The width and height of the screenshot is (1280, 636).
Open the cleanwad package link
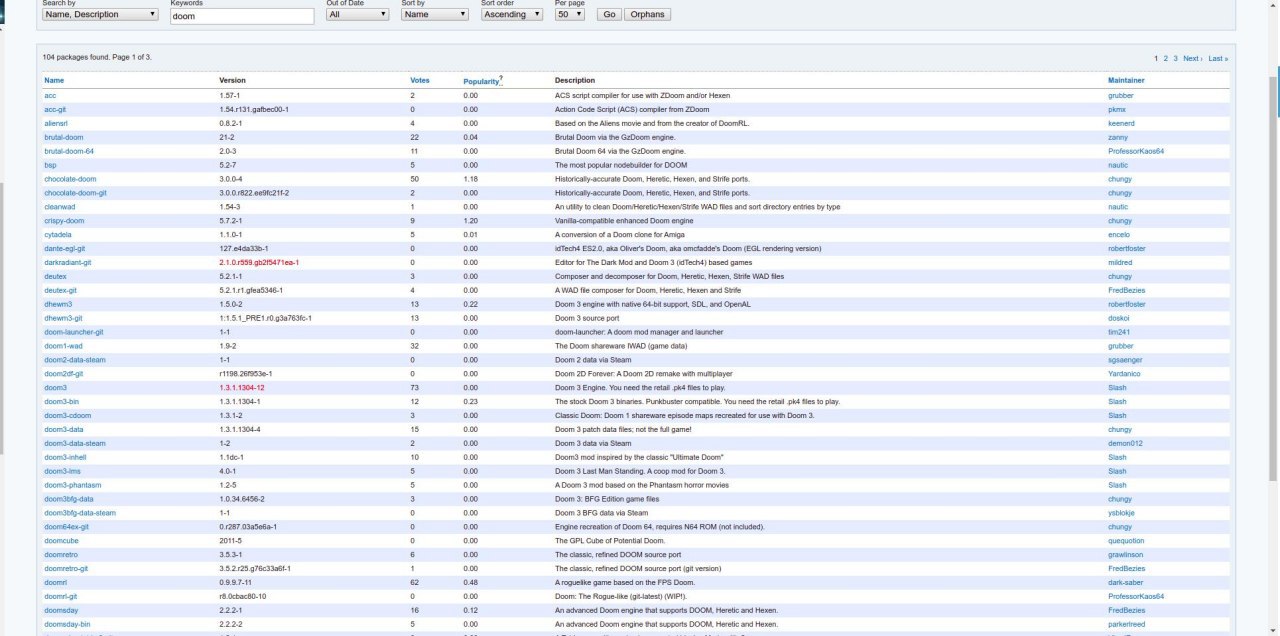(x=59, y=207)
